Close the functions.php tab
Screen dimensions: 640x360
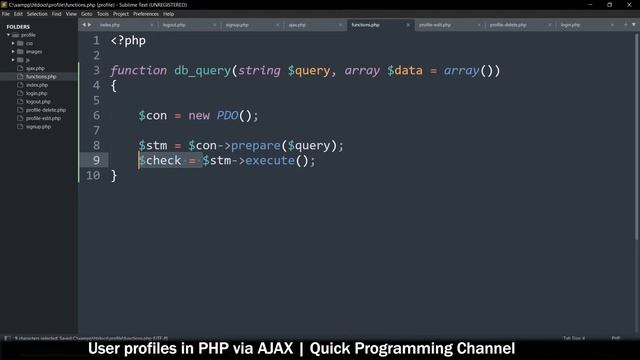coord(408,25)
